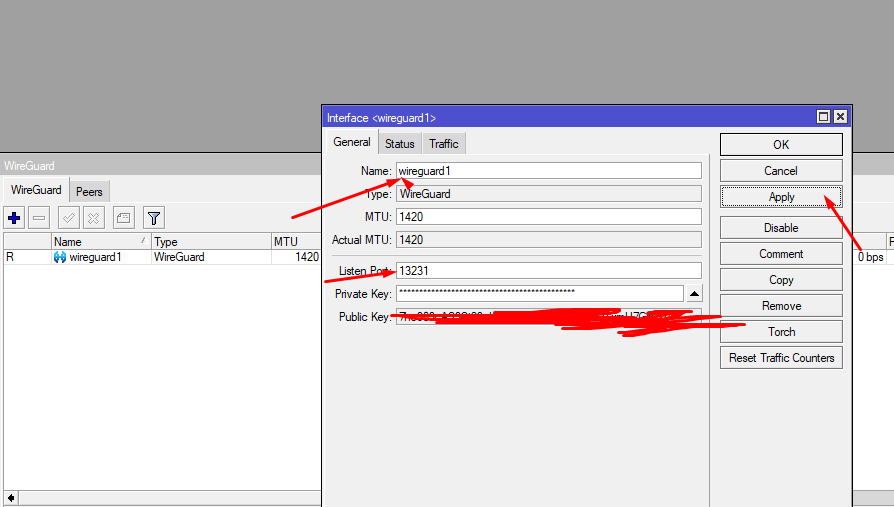
Task: Enable interface using checkmark toolbar icon
Action: pos(69,218)
